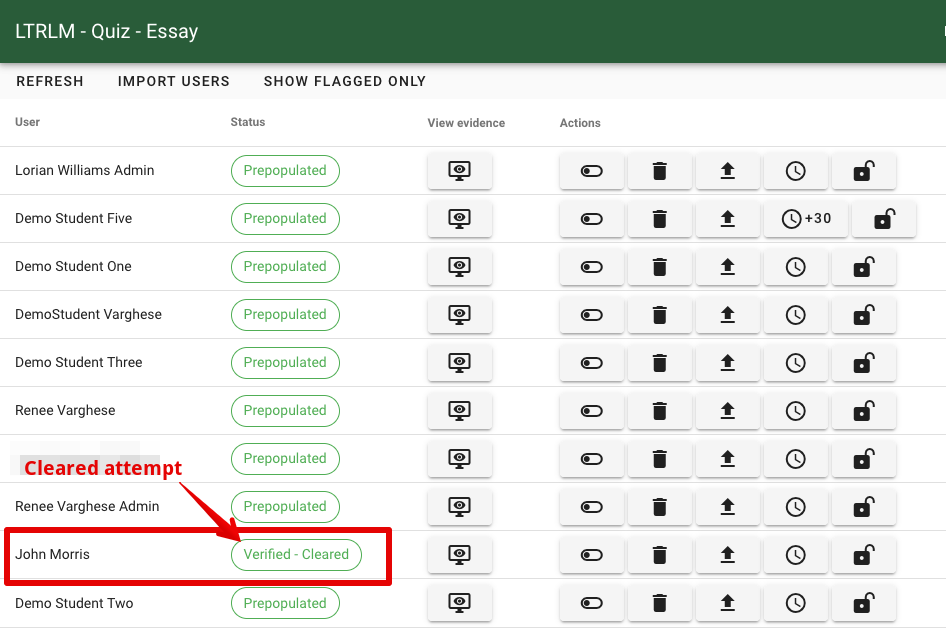
Task: Click Prepopulated status for Demo Student One
Action: point(285,267)
